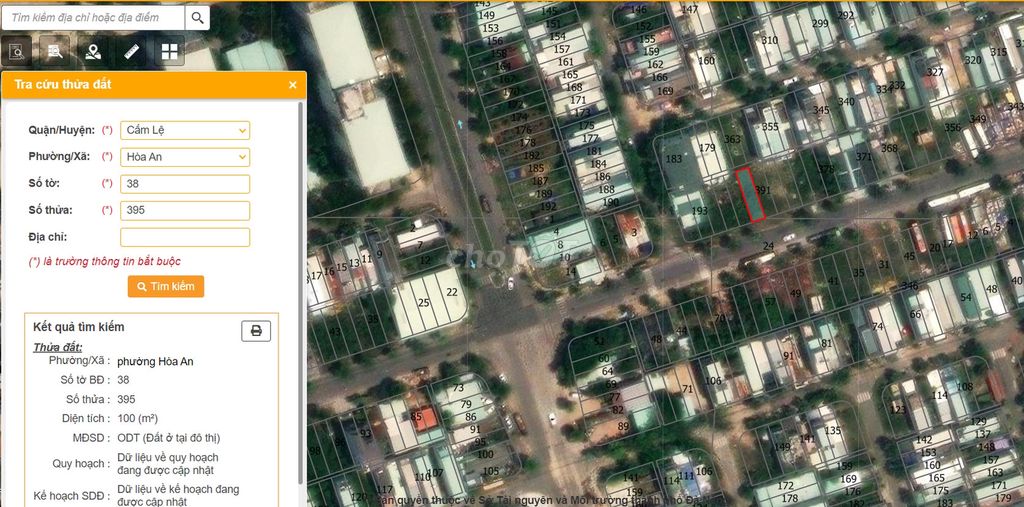Click parcel 22 on the map
The height and width of the screenshot is (507, 1024).
point(452,292)
